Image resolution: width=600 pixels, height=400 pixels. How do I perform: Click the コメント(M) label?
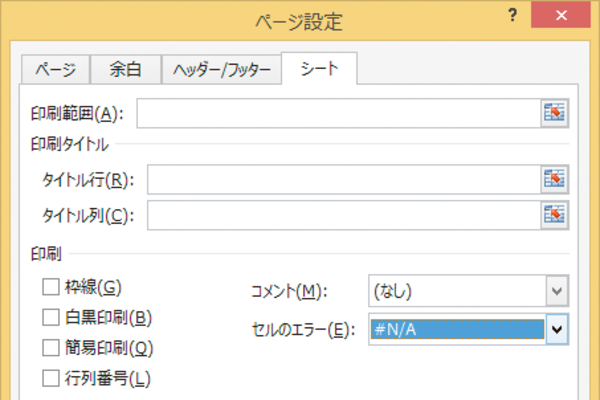point(289,292)
